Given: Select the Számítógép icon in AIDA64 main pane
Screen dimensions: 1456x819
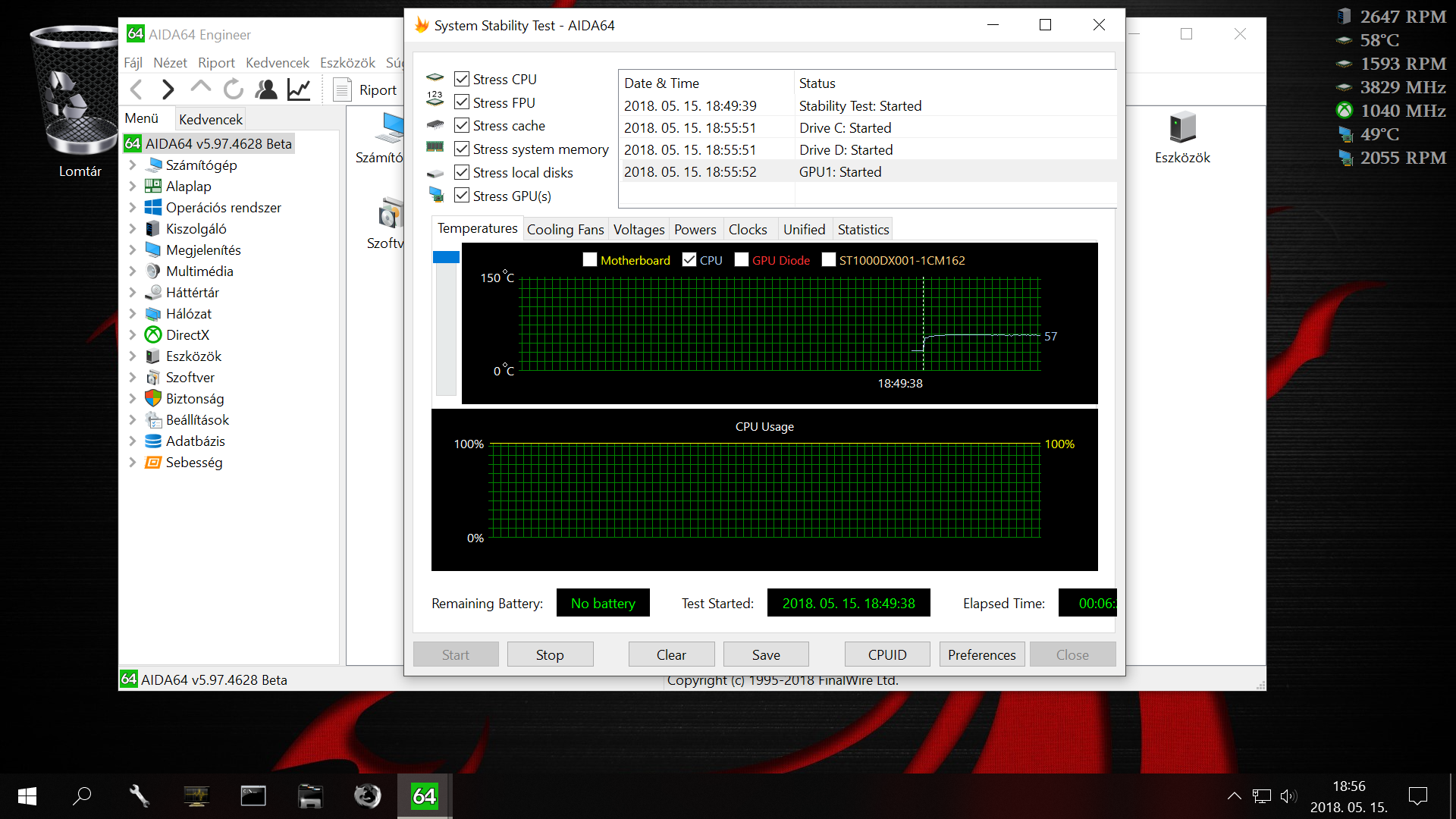Looking at the screenshot, I should 379,137.
